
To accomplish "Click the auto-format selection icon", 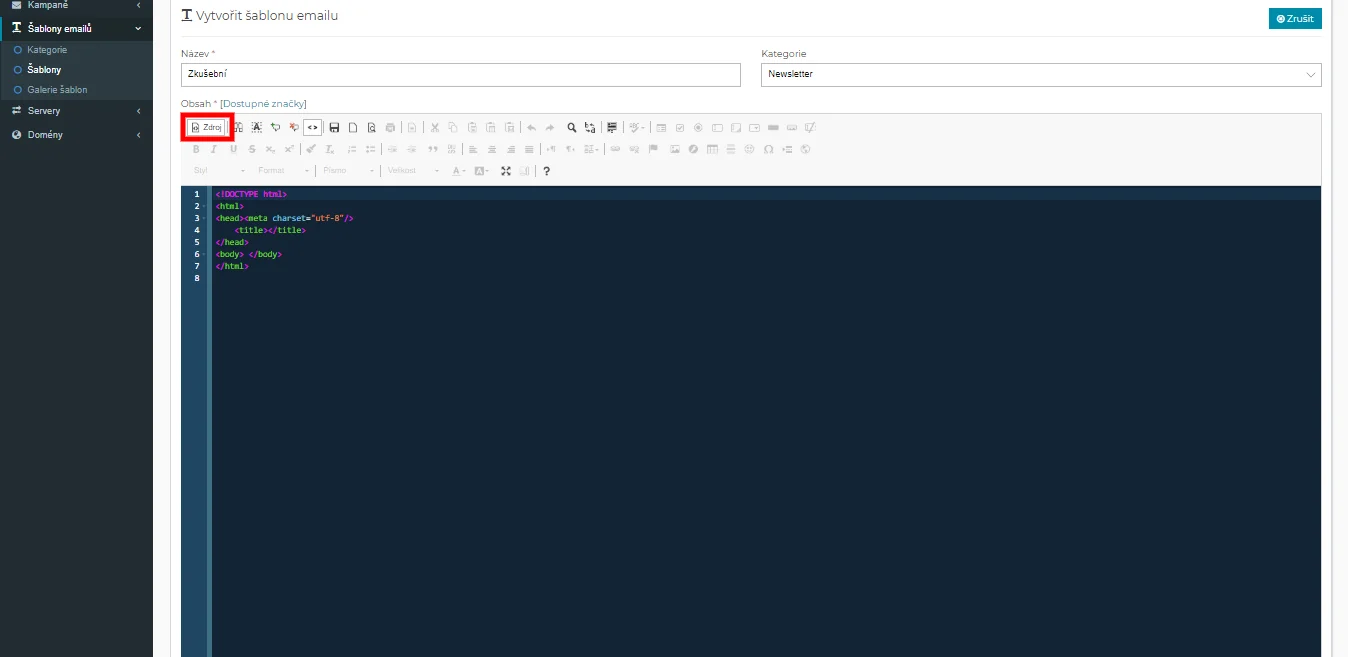I will coord(257,127).
